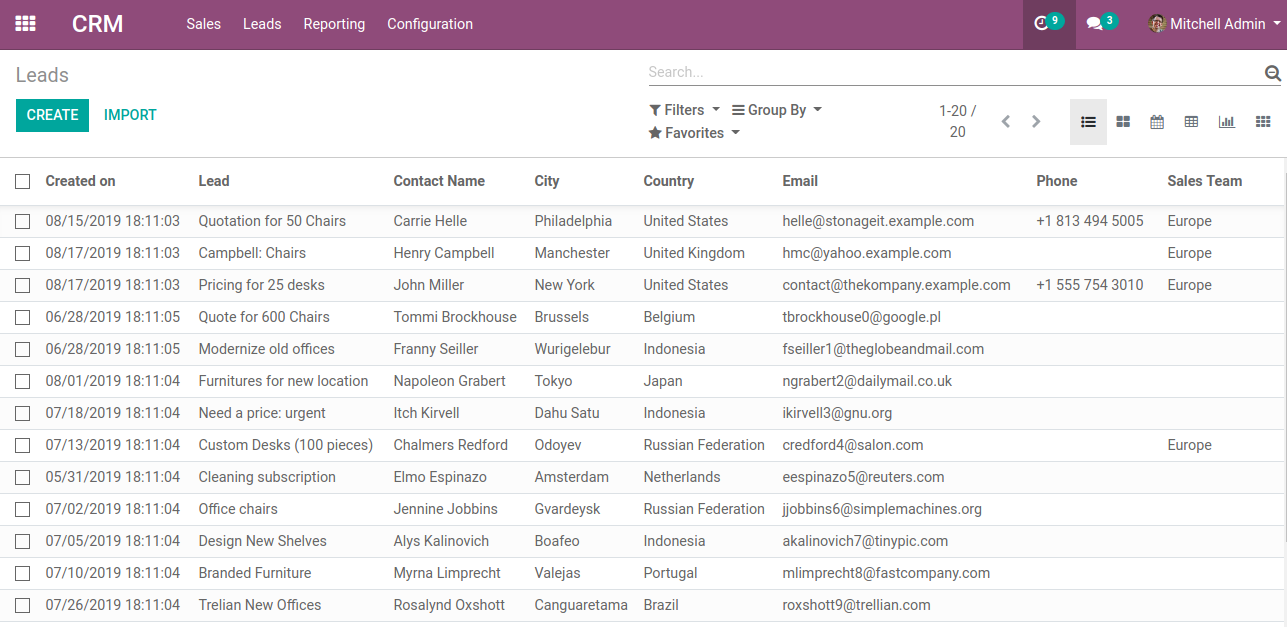
Task: Open the Reporting menu
Action: coord(334,24)
